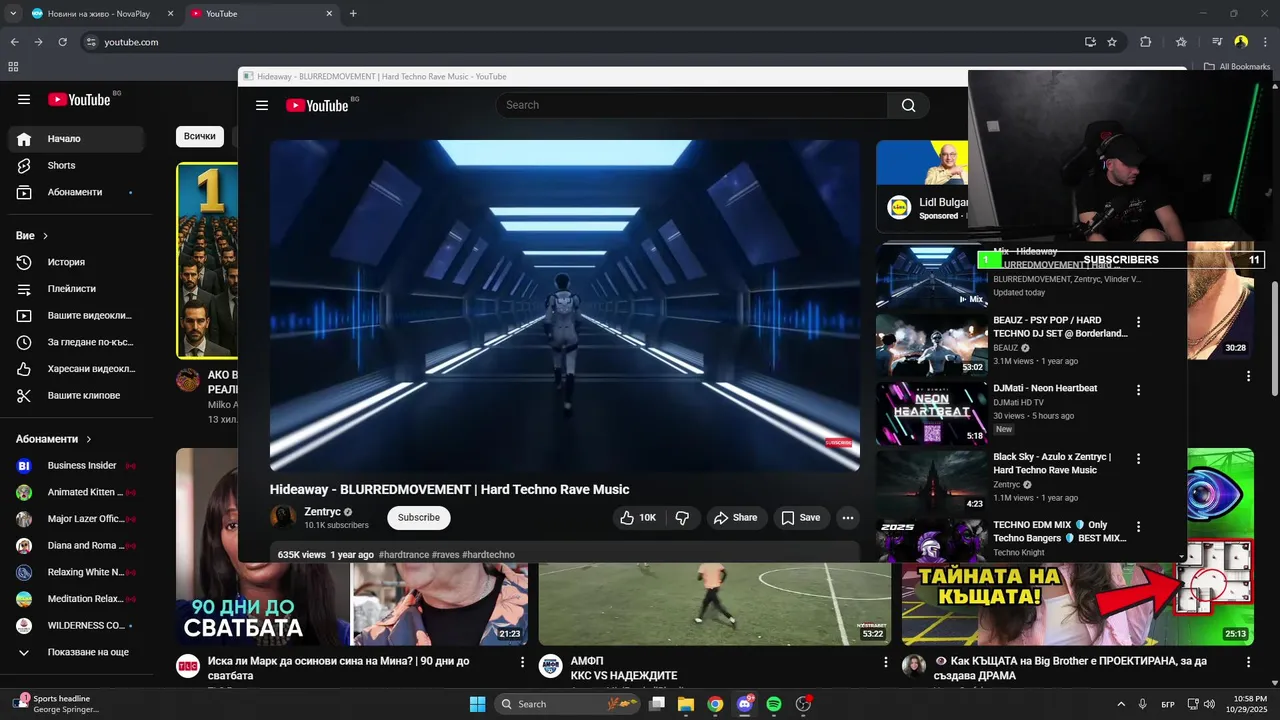Expand Показване на още subscriptions
Screen dimensions: 1280x720
pyautogui.click(x=76, y=652)
